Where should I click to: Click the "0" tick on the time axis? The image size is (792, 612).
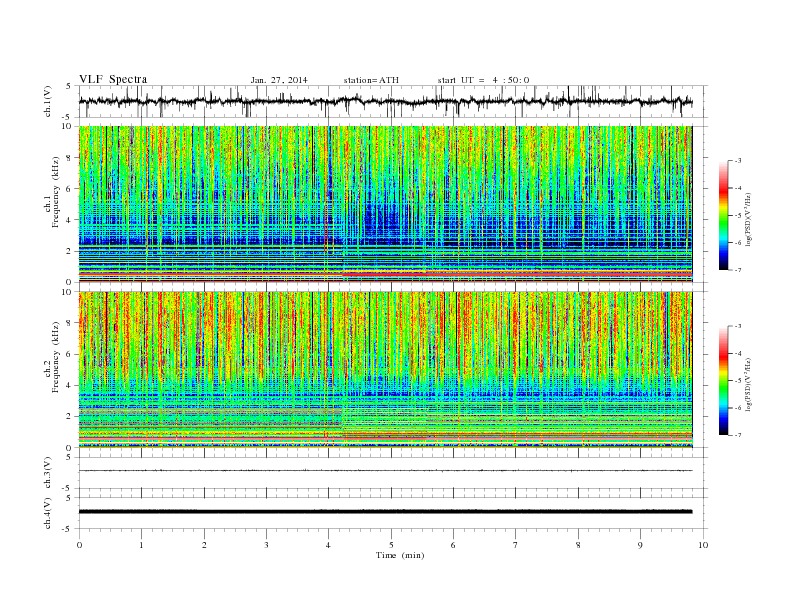(79, 545)
